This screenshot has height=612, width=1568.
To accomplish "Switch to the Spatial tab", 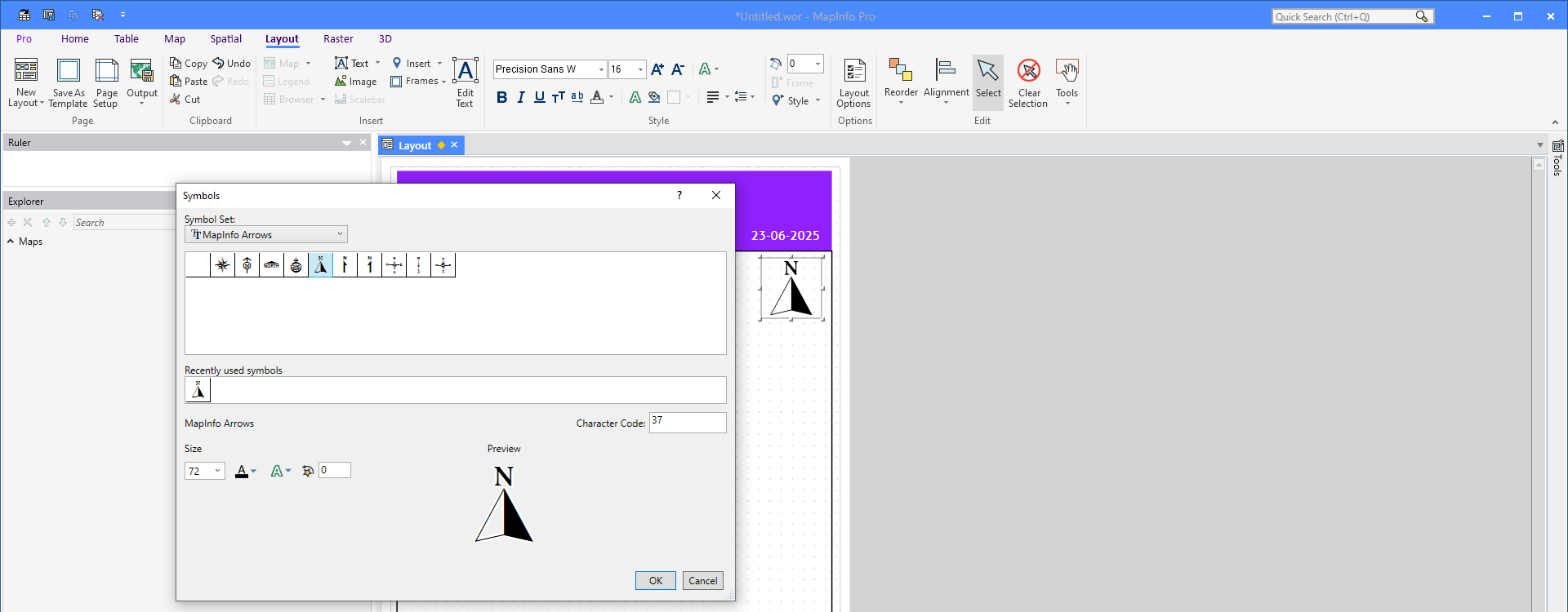I will pyautogui.click(x=226, y=38).
